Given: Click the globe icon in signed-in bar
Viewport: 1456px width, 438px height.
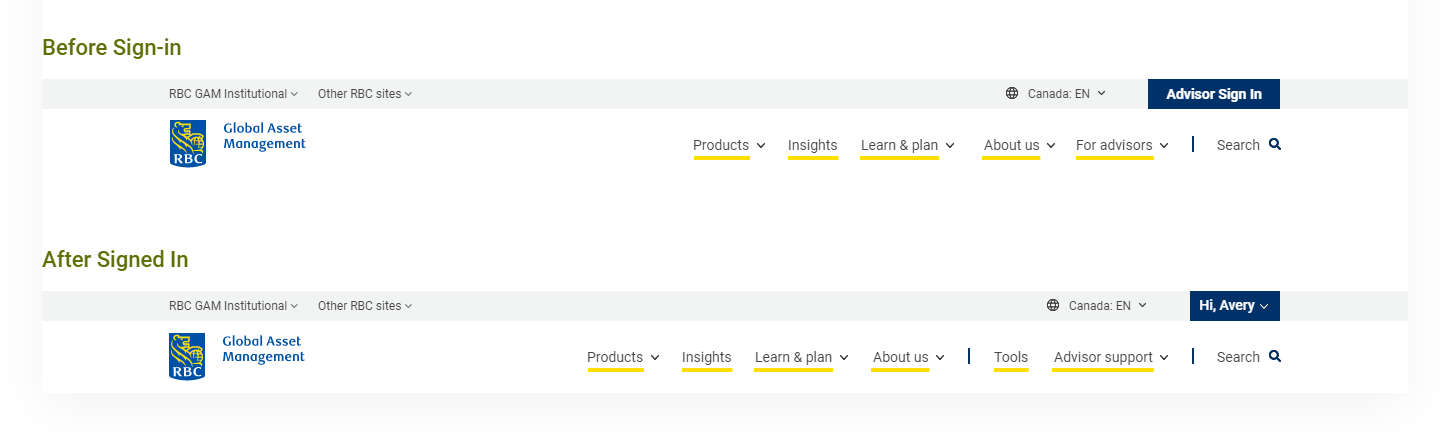Looking at the screenshot, I should click(1053, 306).
